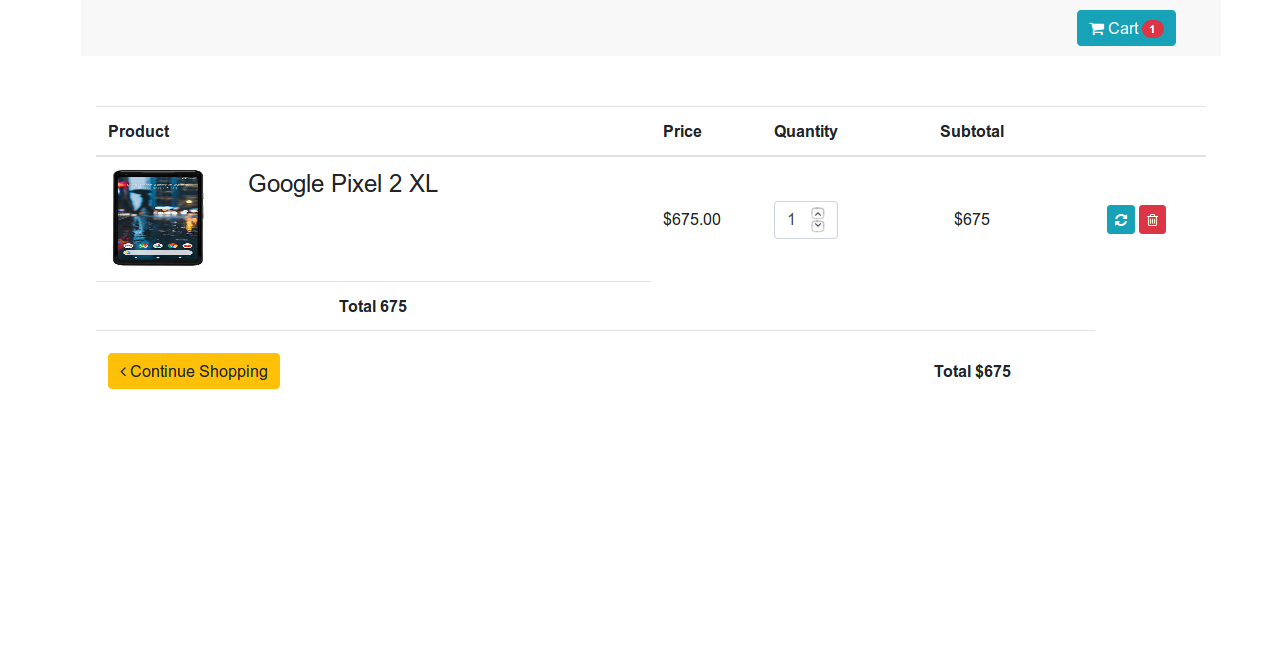Increase quantity with up arrow
This screenshot has height=670, width=1284.
[818, 213]
